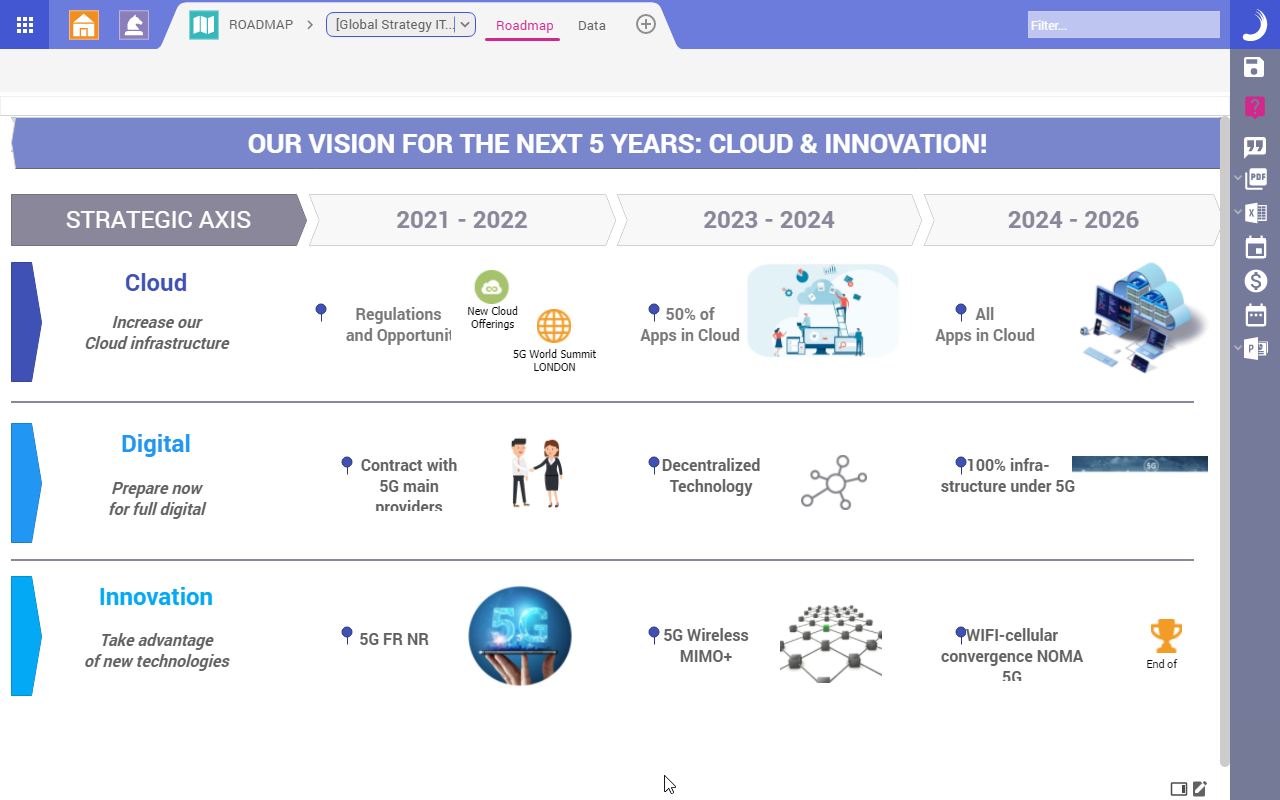Expand the PowerPoint export options arrow
This screenshot has width=1280, height=800.
[1238, 349]
